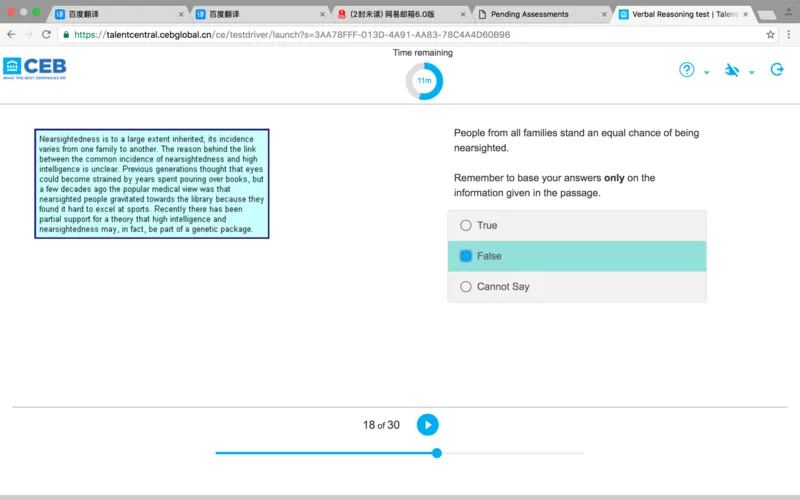Reload the page with browser refresh icon
Viewport: 800px width, 500px height.
[48, 34]
